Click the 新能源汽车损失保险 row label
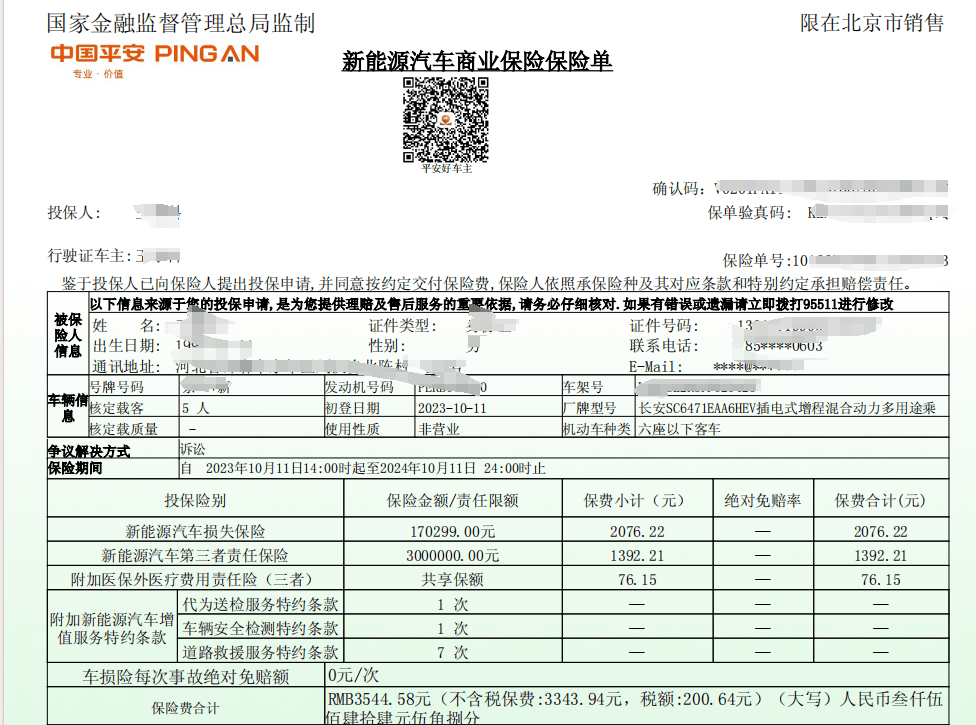Viewport: 976px width, 725px height. click(x=195, y=532)
